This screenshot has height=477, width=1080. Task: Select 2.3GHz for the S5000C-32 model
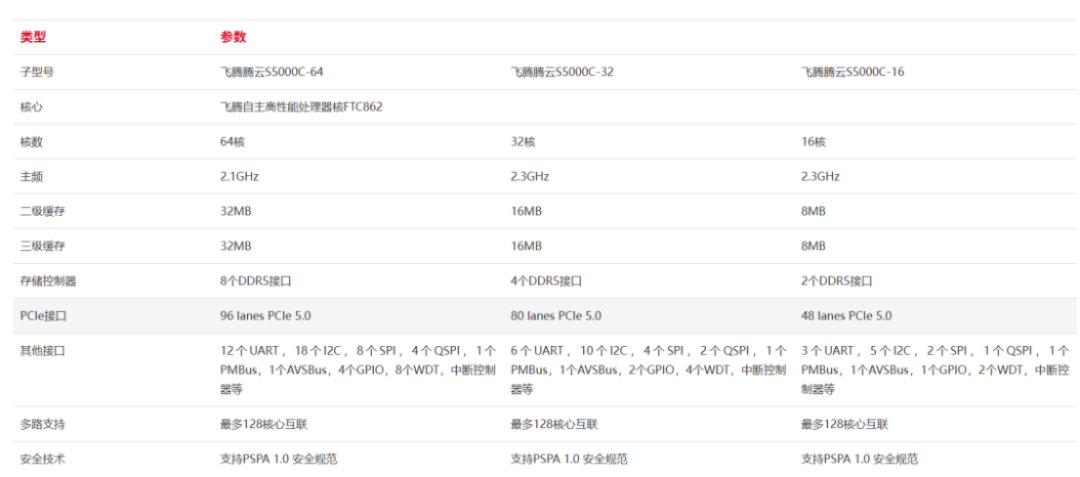pos(530,177)
